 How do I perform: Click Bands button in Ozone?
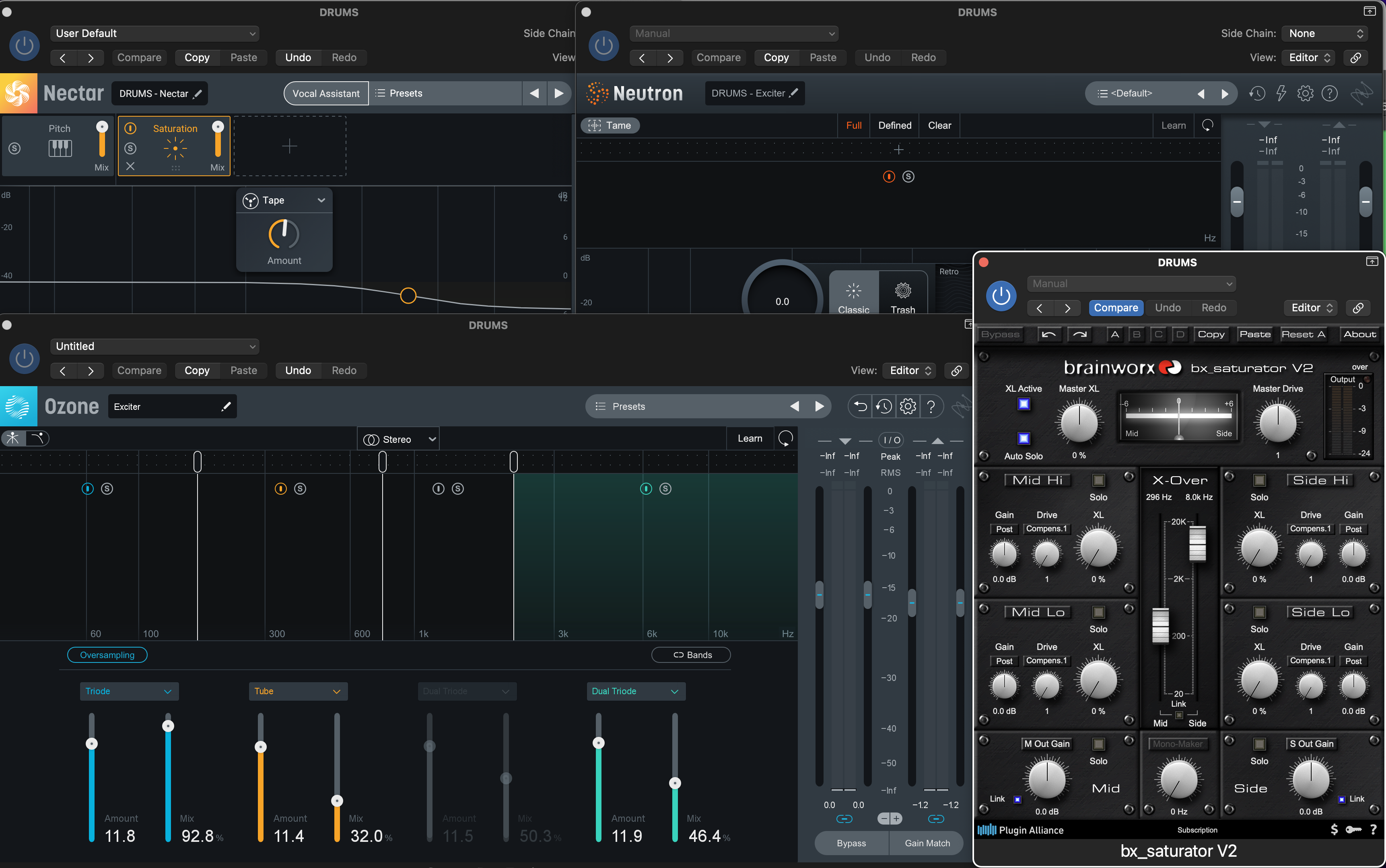click(691, 655)
